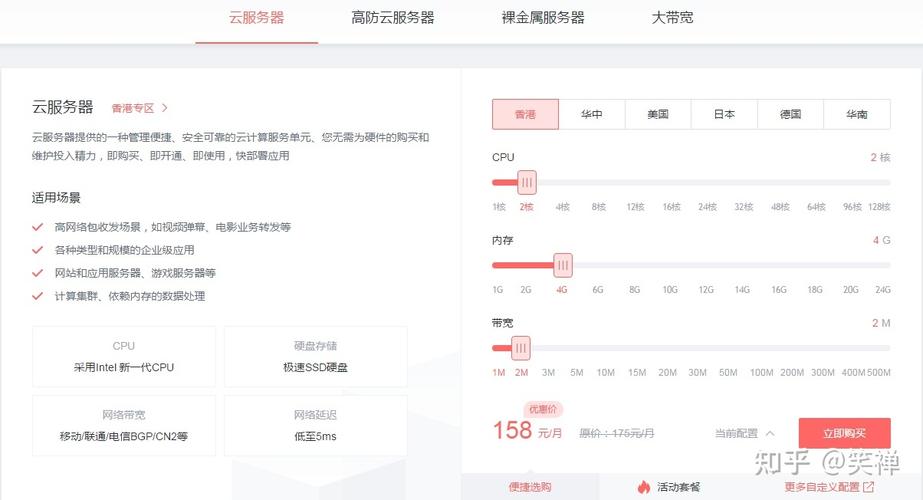923x500 pixels.
Task: Set memory to 1G
Action: point(497,290)
